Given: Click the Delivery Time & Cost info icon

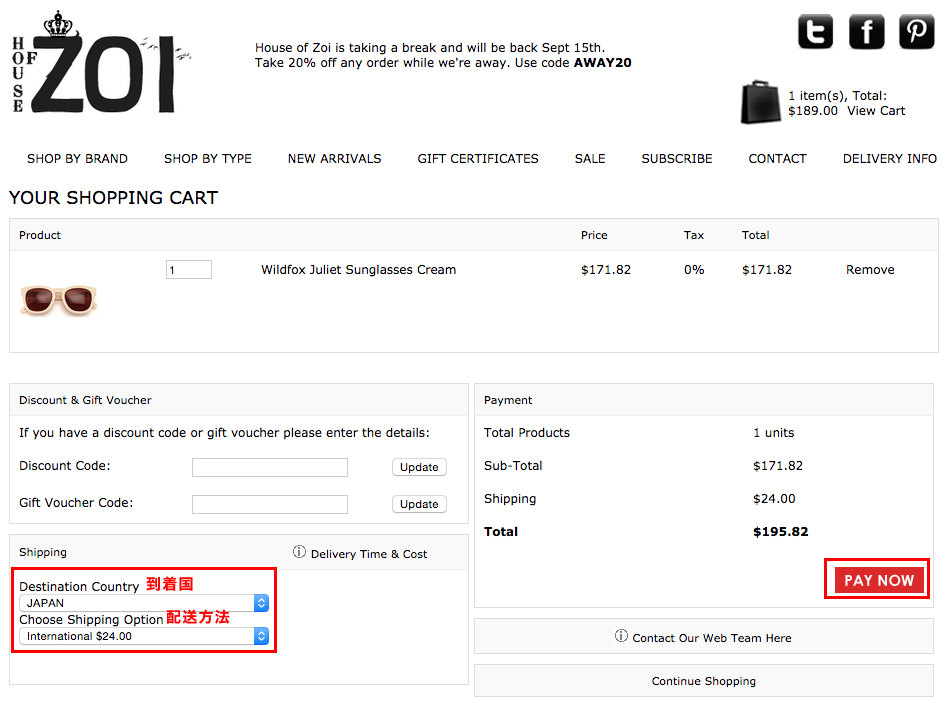Looking at the screenshot, I should (299, 552).
